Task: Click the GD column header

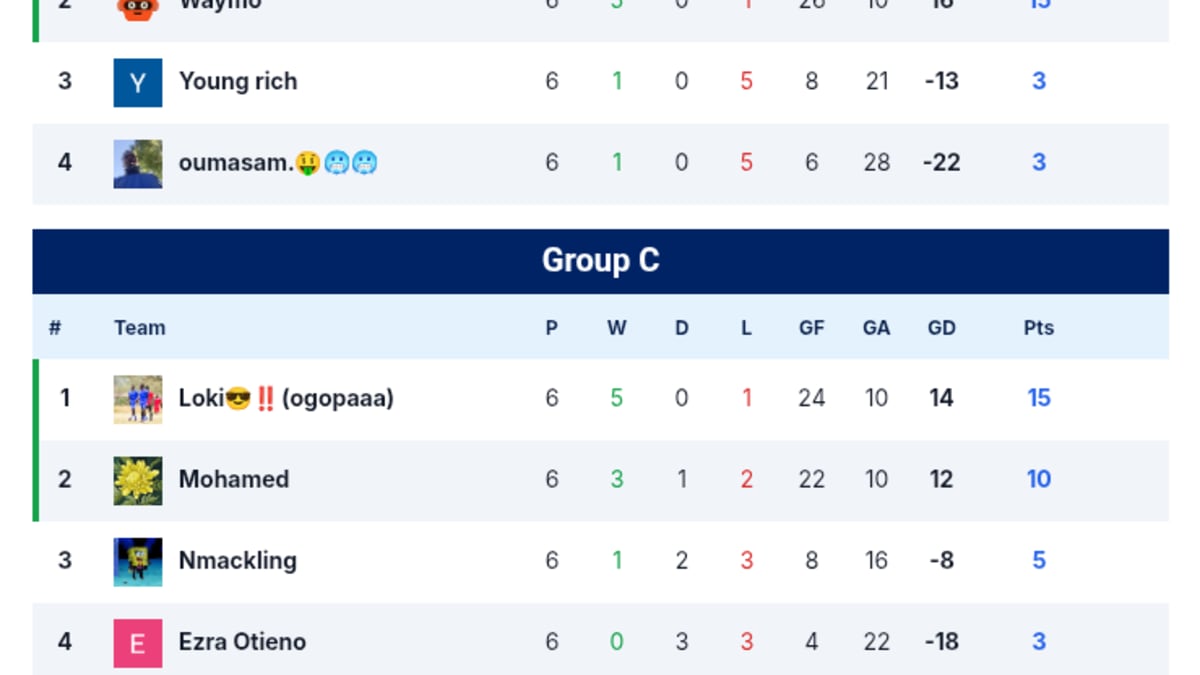Action: coord(941,327)
